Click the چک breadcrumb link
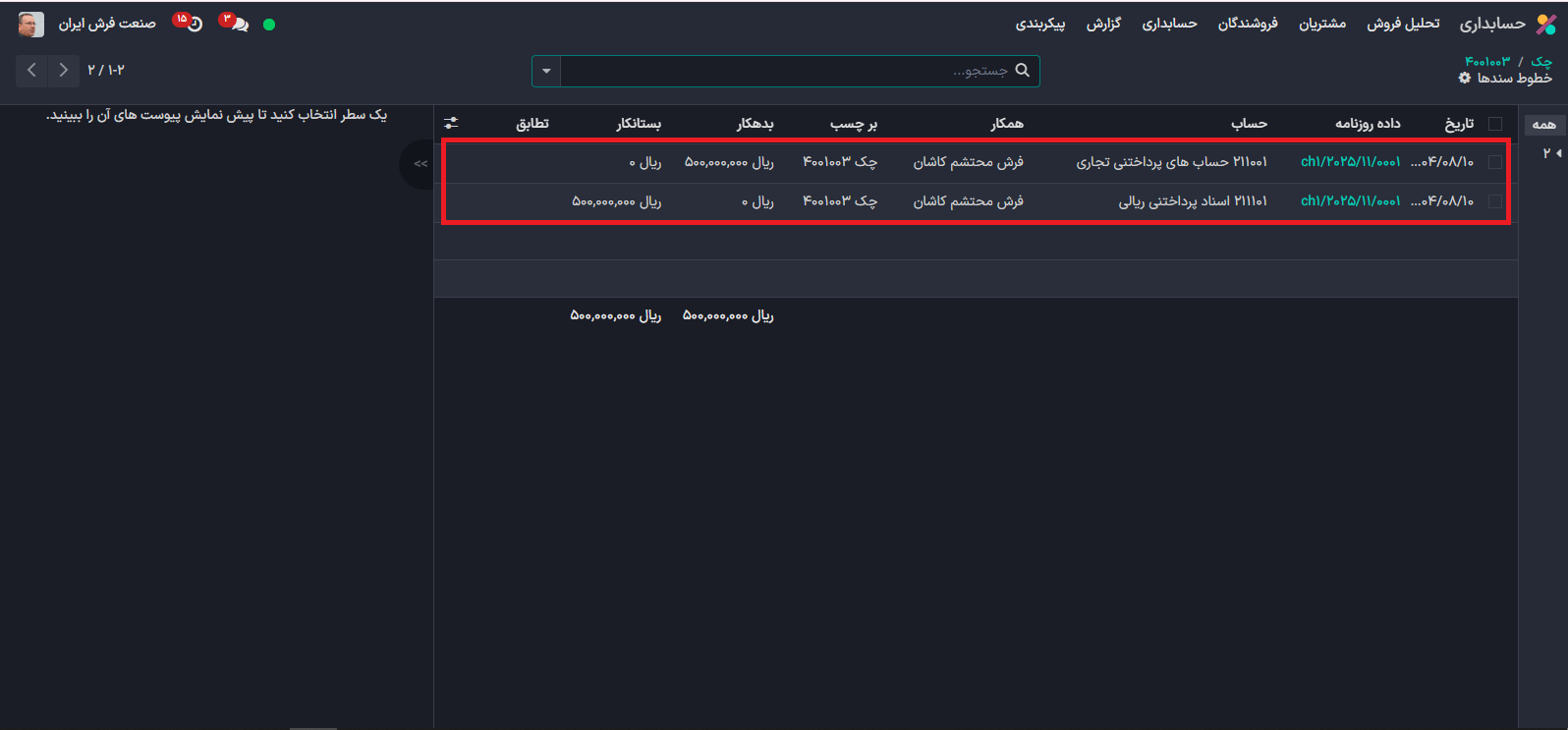1568x730 pixels. click(1541, 61)
